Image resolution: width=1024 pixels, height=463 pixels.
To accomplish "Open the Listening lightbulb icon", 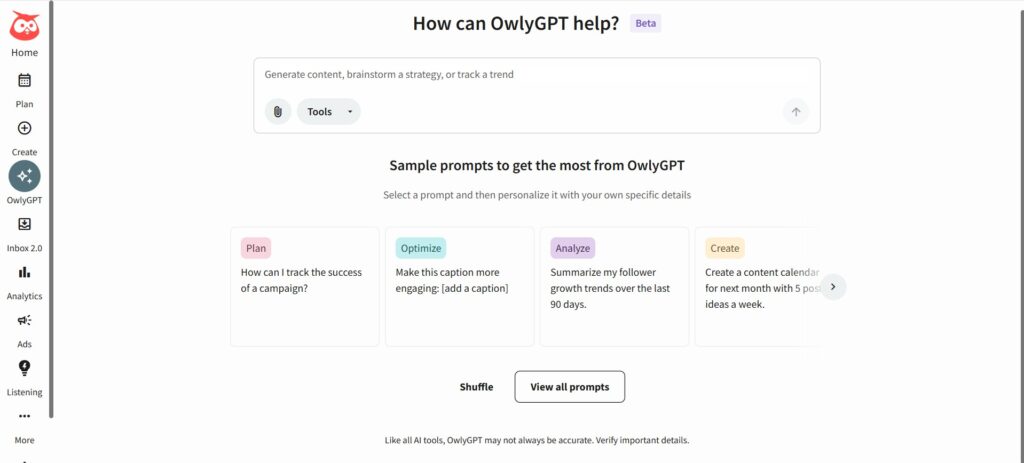I will (24, 368).
